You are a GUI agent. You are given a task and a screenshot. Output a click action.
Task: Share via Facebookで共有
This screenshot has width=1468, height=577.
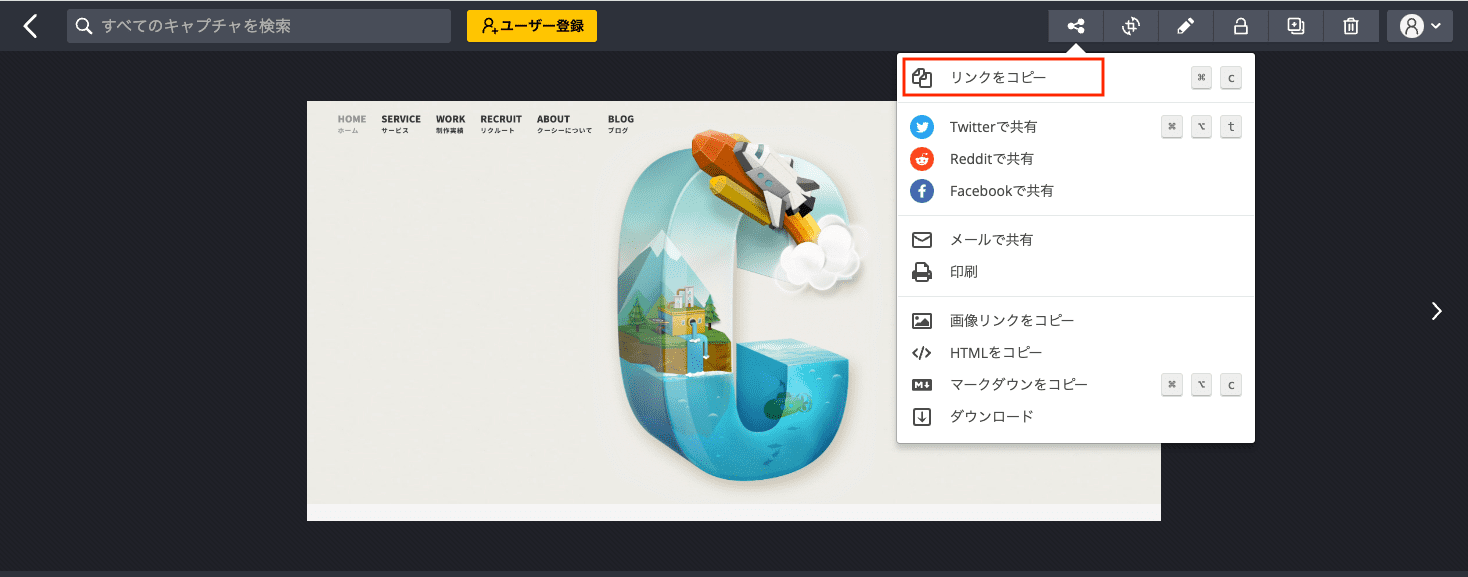click(1076, 191)
